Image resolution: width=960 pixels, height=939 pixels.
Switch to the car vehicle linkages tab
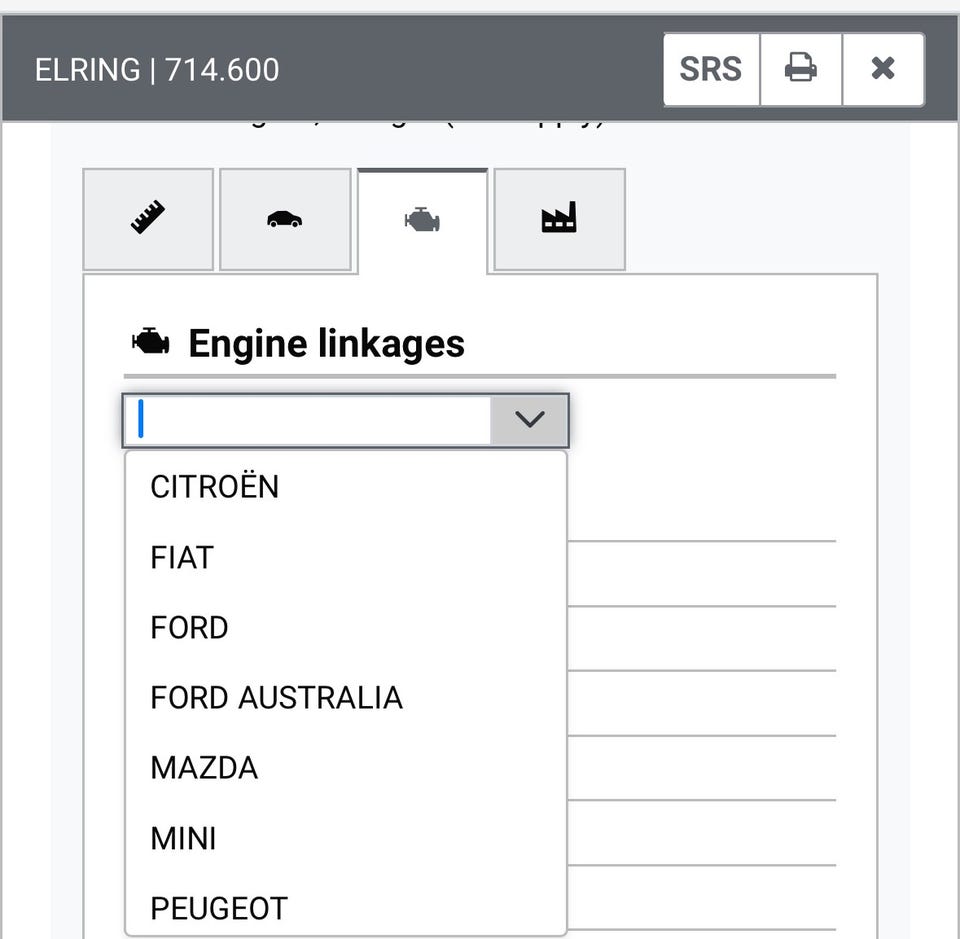[x=285, y=219]
